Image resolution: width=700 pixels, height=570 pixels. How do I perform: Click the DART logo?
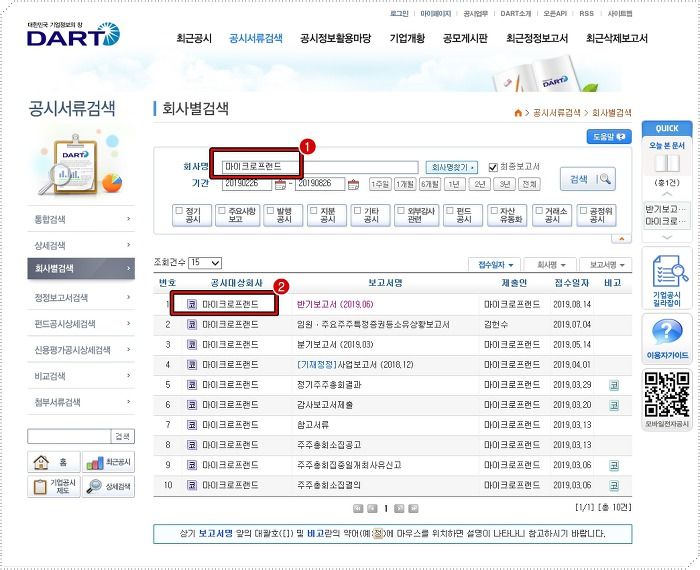coord(74,34)
